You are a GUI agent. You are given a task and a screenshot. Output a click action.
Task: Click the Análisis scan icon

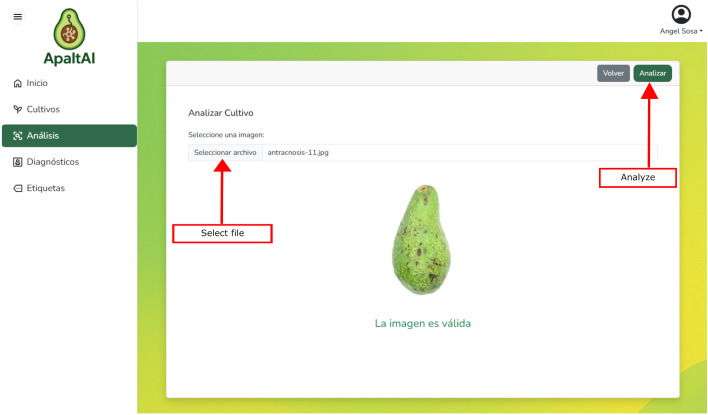(x=18, y=135)
